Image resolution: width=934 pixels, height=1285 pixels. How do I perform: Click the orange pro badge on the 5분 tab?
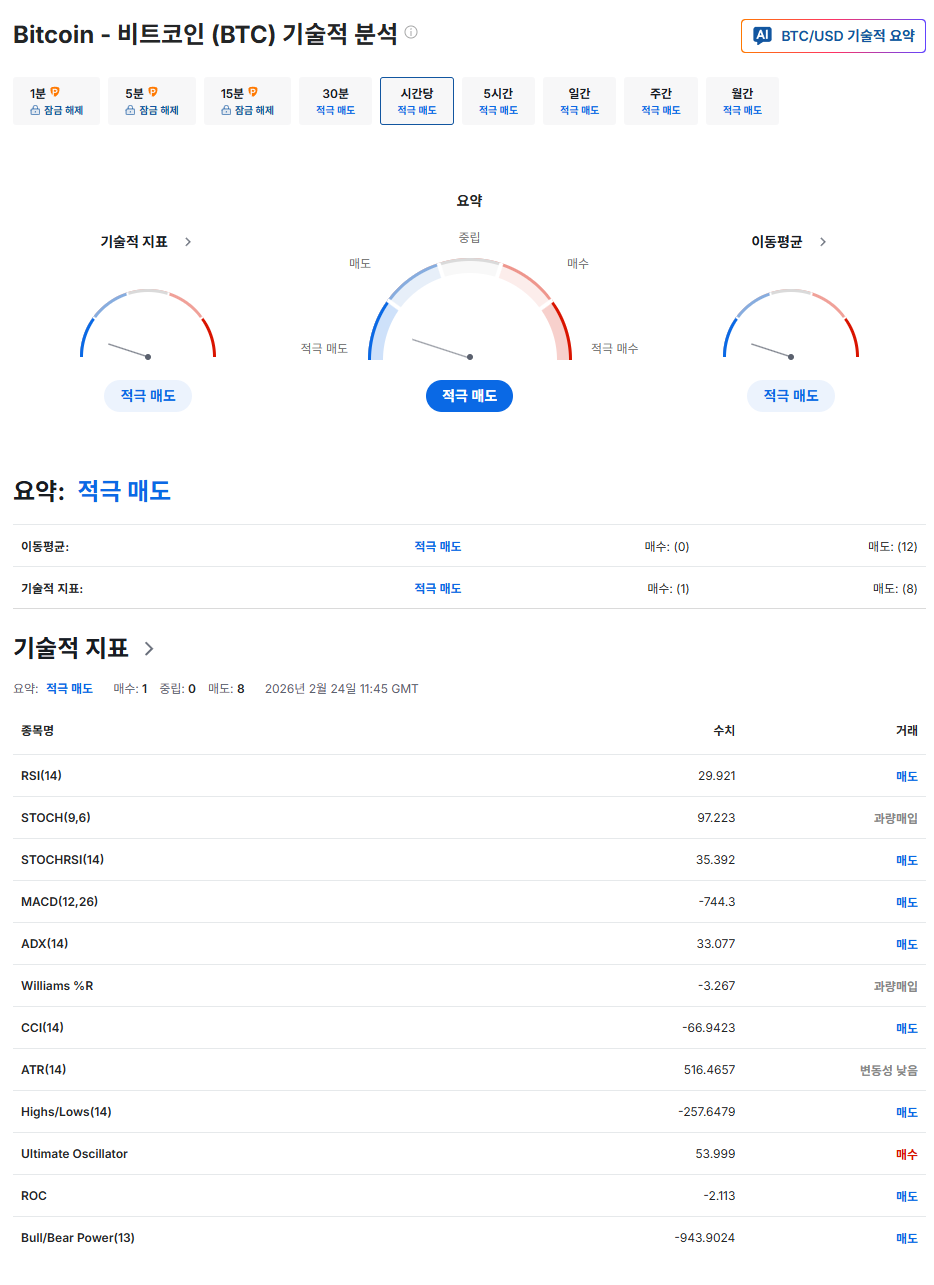coord(153,92)
